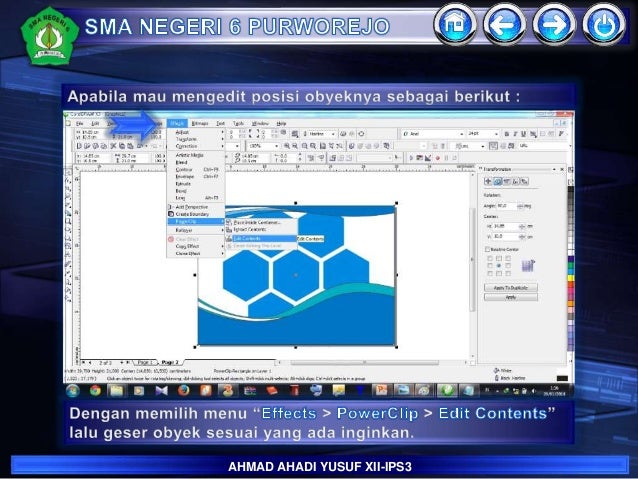Click the Zoom In magnifier icon
The width and height of the screenshot is (638, 479).
(287, 146)
